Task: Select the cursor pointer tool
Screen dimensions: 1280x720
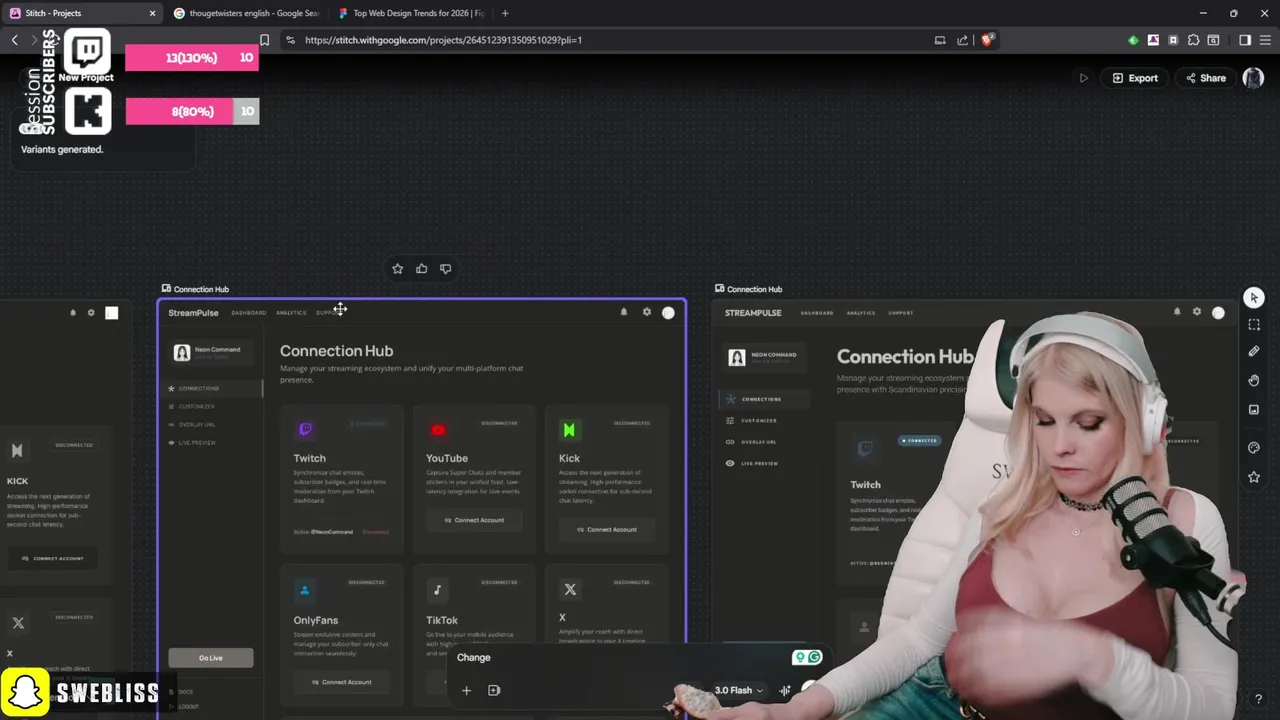Action: tap(1254, 298)
